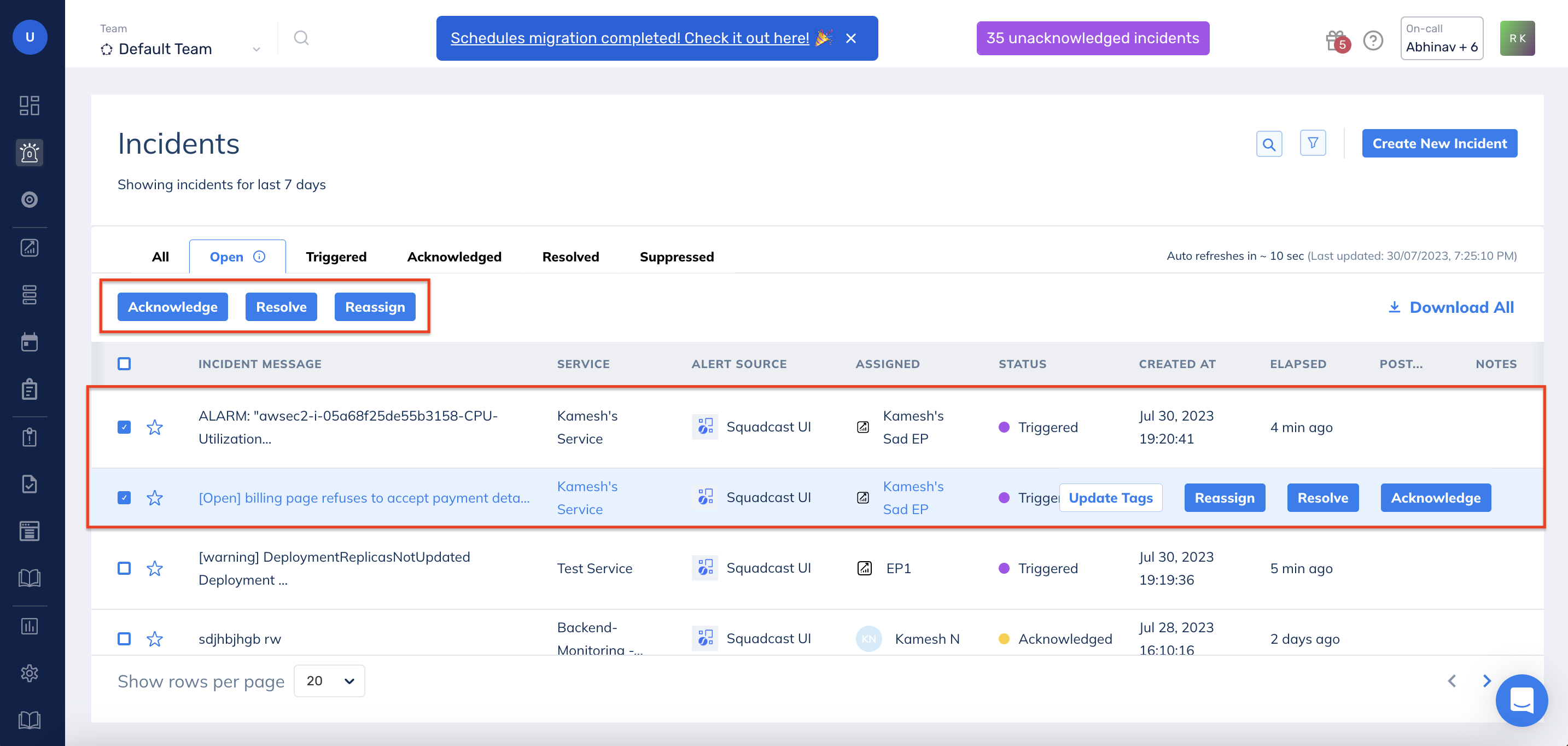The width and height of the screenshot is (1568, 746).
Task: Click the Create New Incident button
Action: click(x=1439, y=143)
